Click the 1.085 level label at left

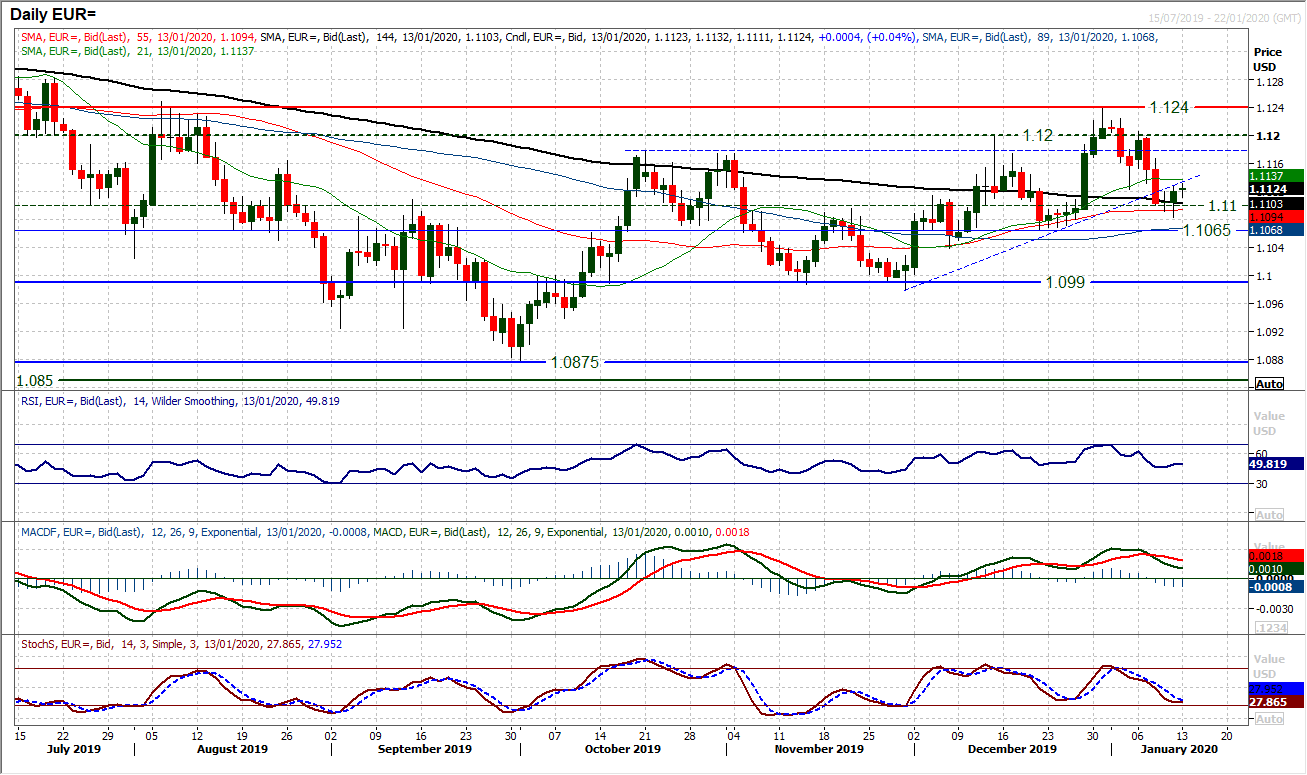click(36, 381)
